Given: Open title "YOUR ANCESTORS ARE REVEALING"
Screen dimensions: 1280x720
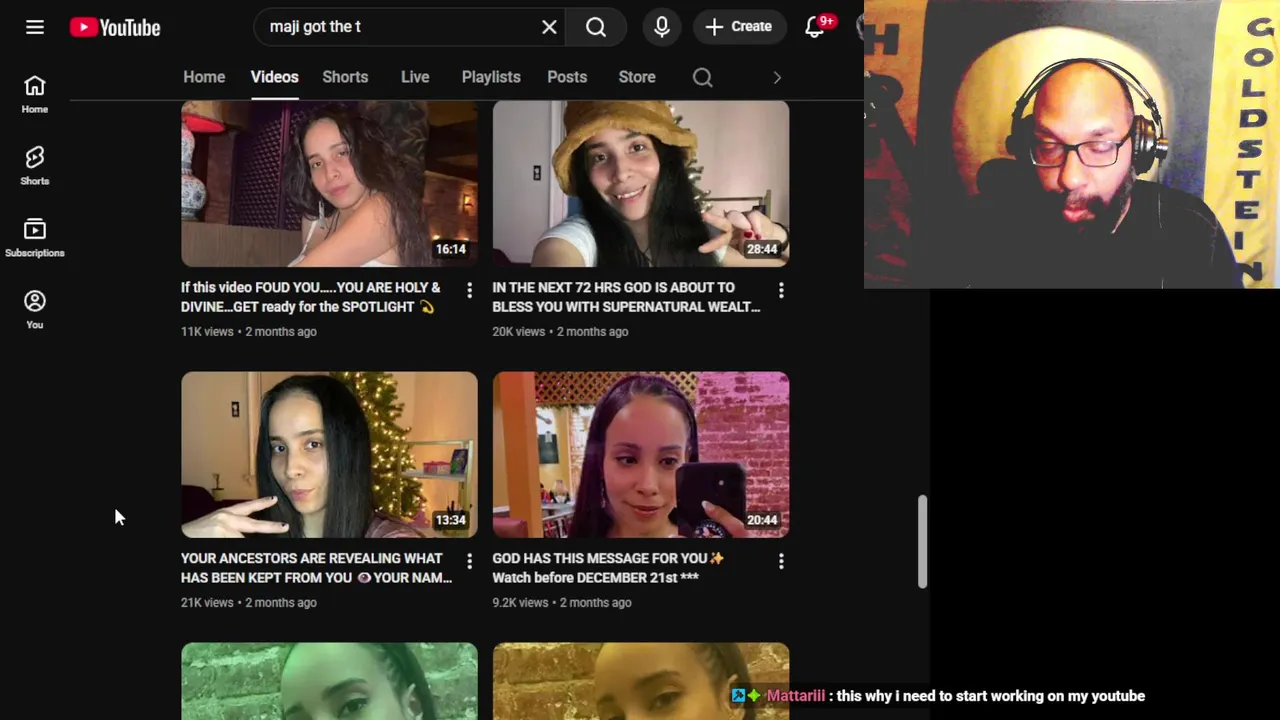Looking at the screenshot, I should point(316,568).
